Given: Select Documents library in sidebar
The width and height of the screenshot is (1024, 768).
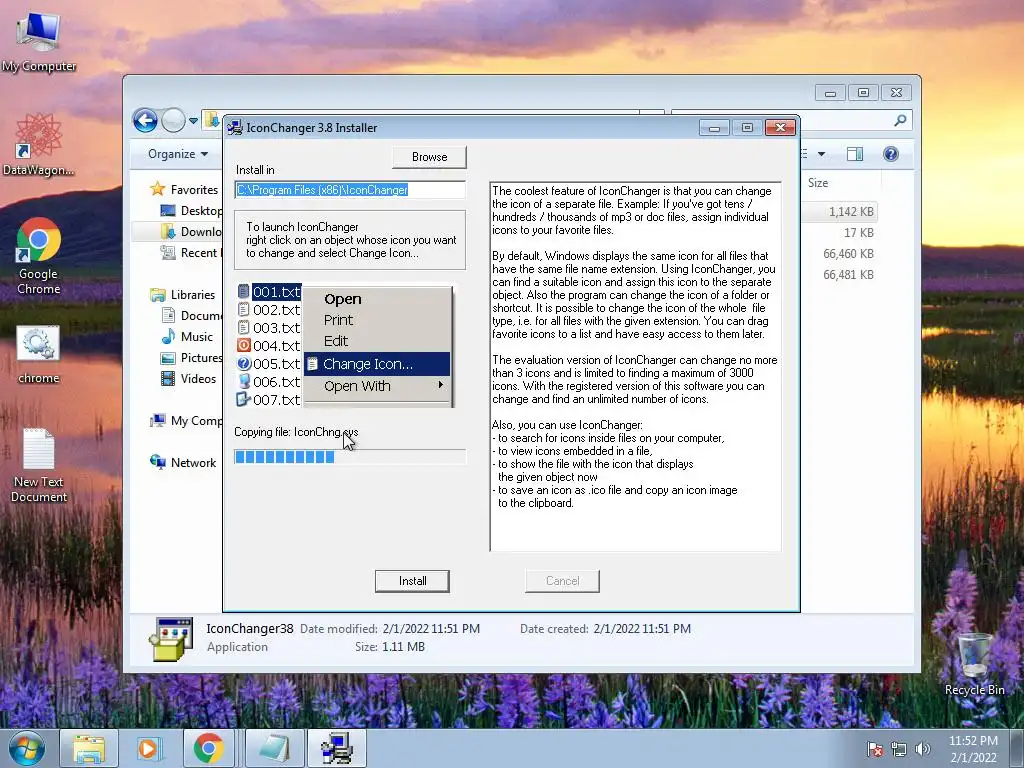Looking at the screenshot, I should click(191, 315).
